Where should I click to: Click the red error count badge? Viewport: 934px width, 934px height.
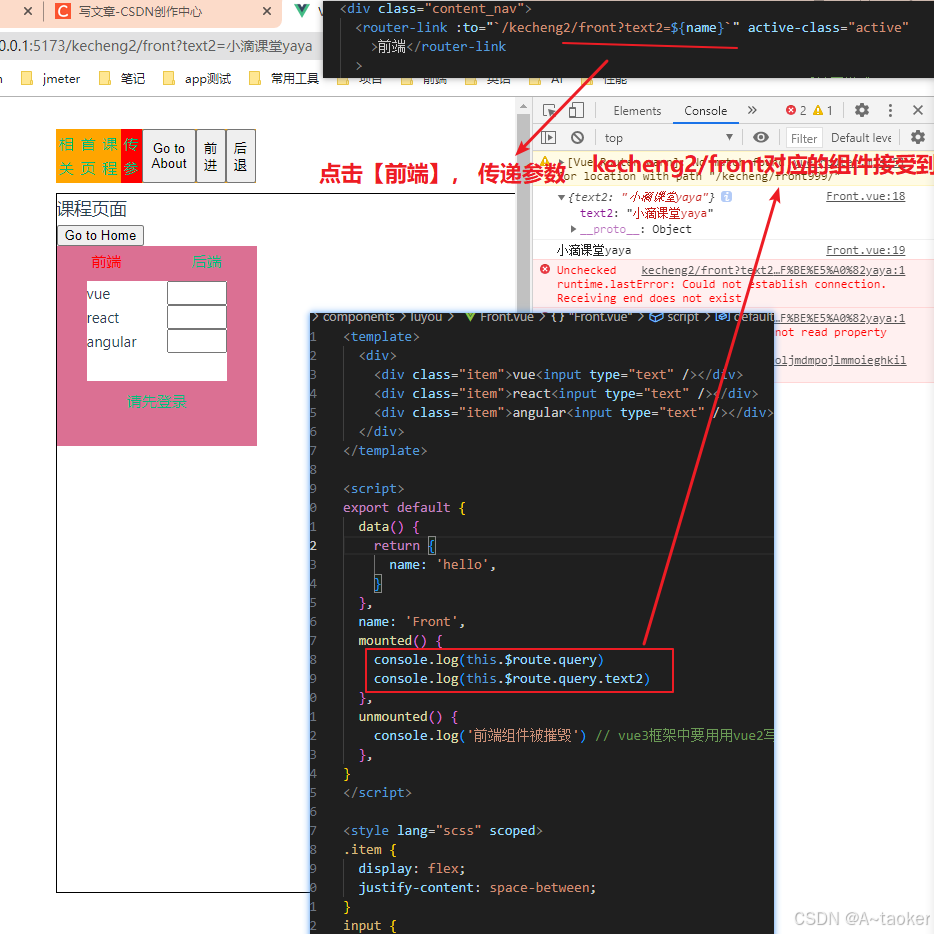tap(796, 110)
